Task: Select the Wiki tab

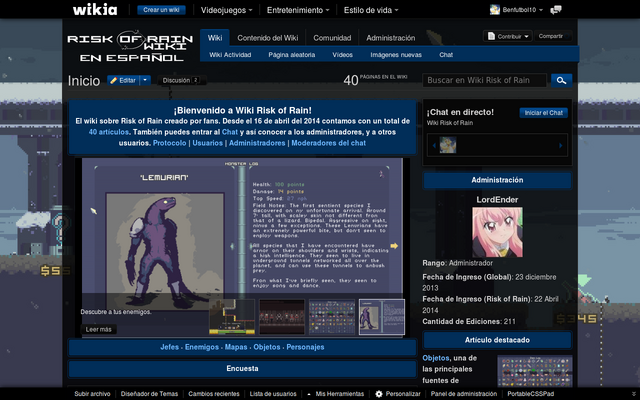Action: point(215,38)
